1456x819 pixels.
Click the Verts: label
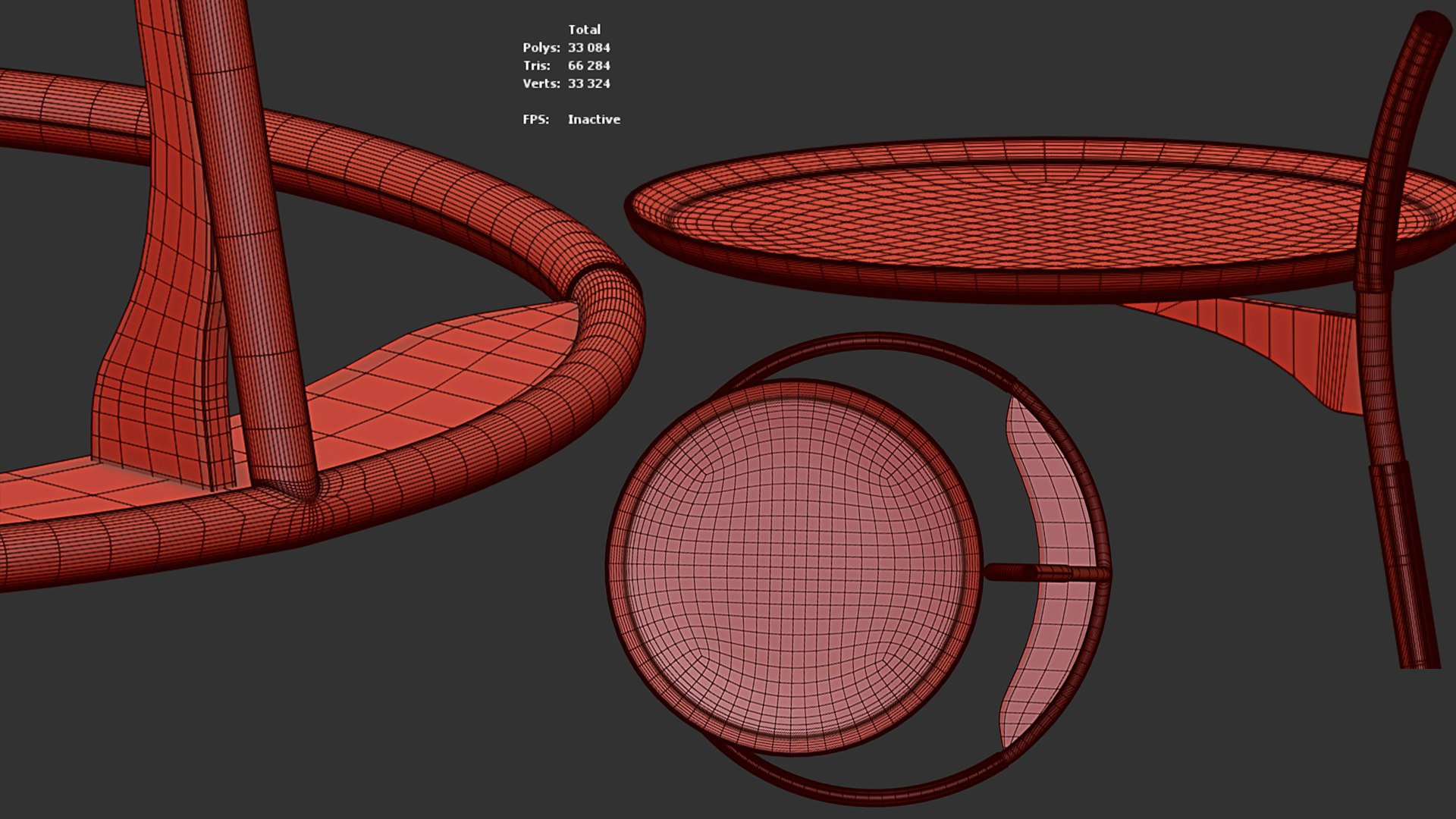541,83
